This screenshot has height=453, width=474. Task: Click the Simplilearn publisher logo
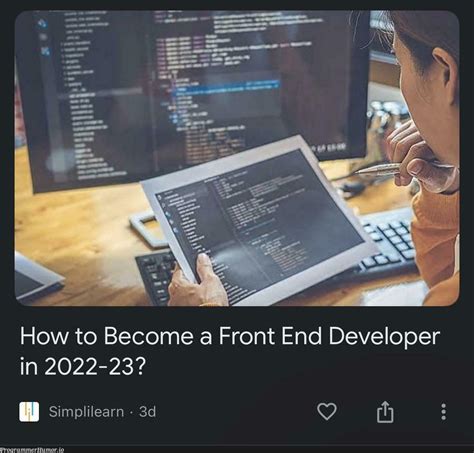coord(29,412)
